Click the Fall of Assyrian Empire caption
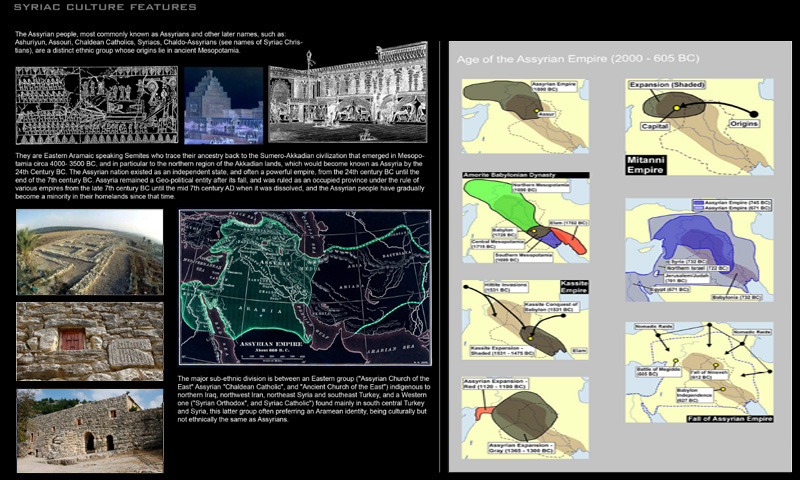This screenshot has height=480, width=800. (730, 419)
